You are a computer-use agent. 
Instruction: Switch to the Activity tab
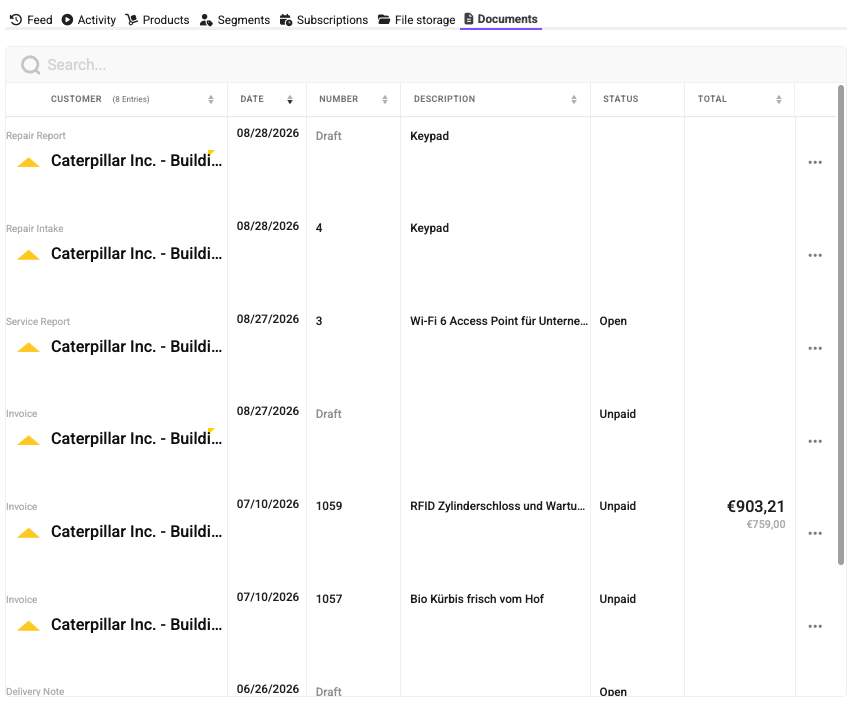click(89, 20)
